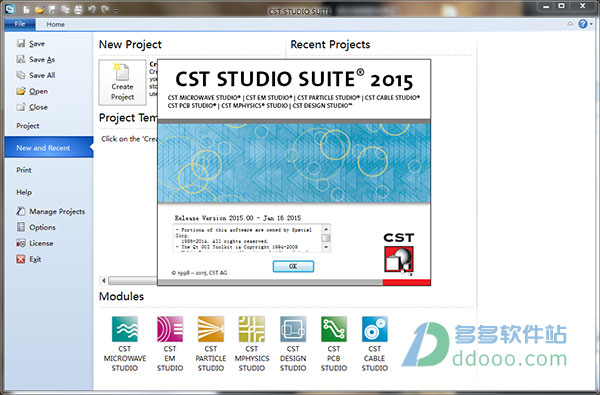Viewport: 600px width, 395px height.
Task: Collapse the ribbon with the small arrow icon
Action: pyautogui.click(x=570, y=24)
